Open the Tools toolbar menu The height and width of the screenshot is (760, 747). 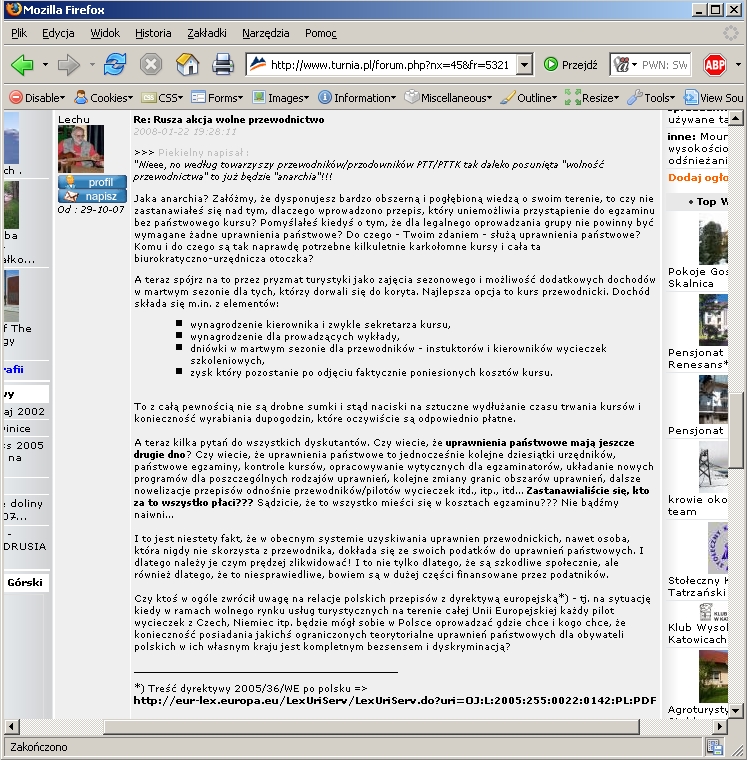[651, 98]
